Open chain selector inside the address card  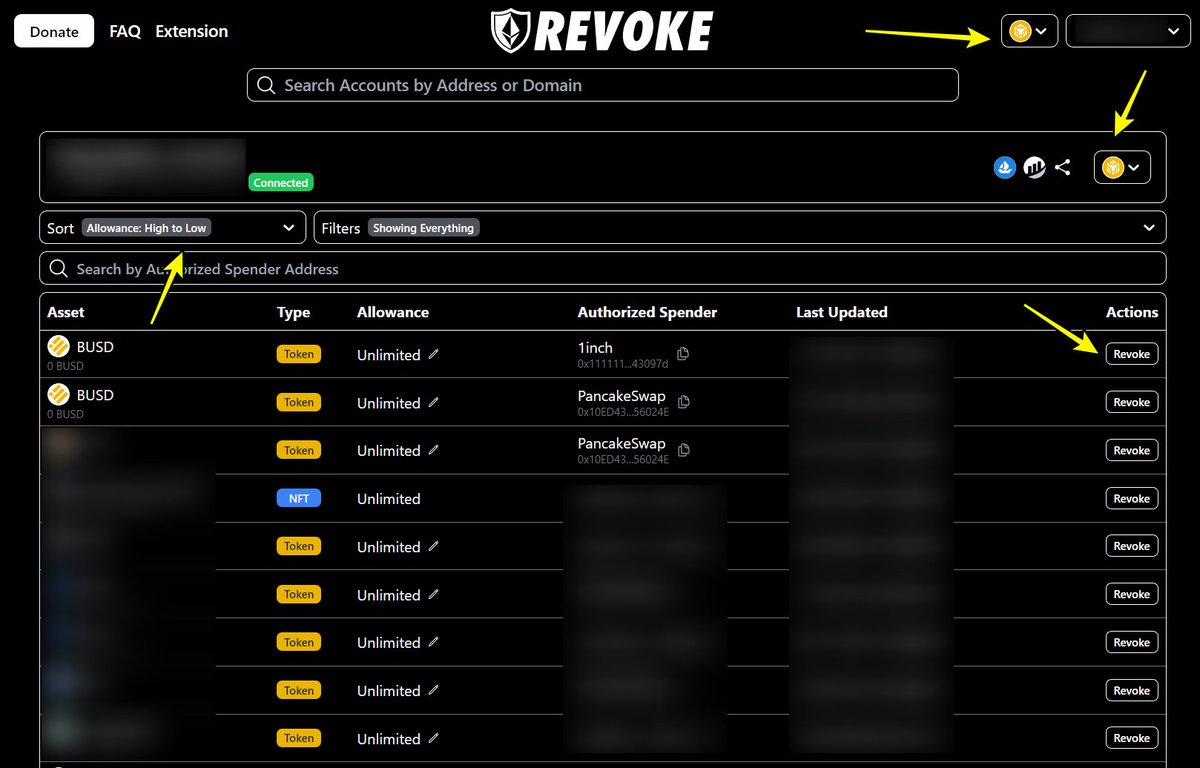pos(1123,167)
